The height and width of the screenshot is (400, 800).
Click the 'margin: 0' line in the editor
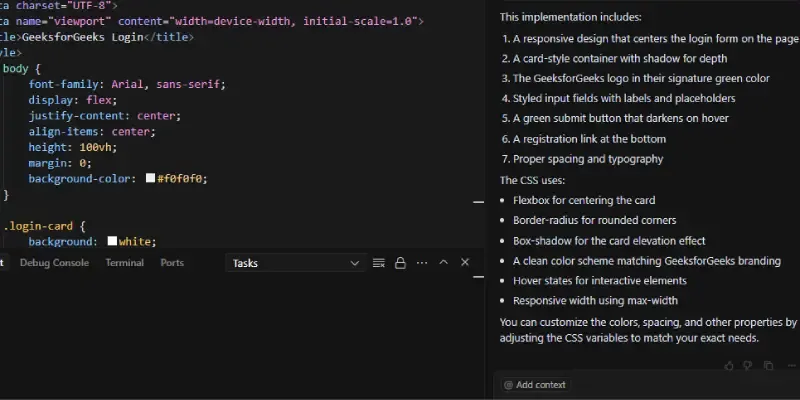coord(60,163)
